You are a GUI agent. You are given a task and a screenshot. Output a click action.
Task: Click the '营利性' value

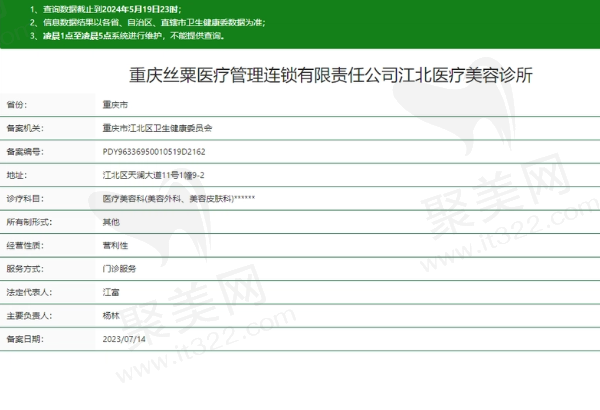click(115, 245)
